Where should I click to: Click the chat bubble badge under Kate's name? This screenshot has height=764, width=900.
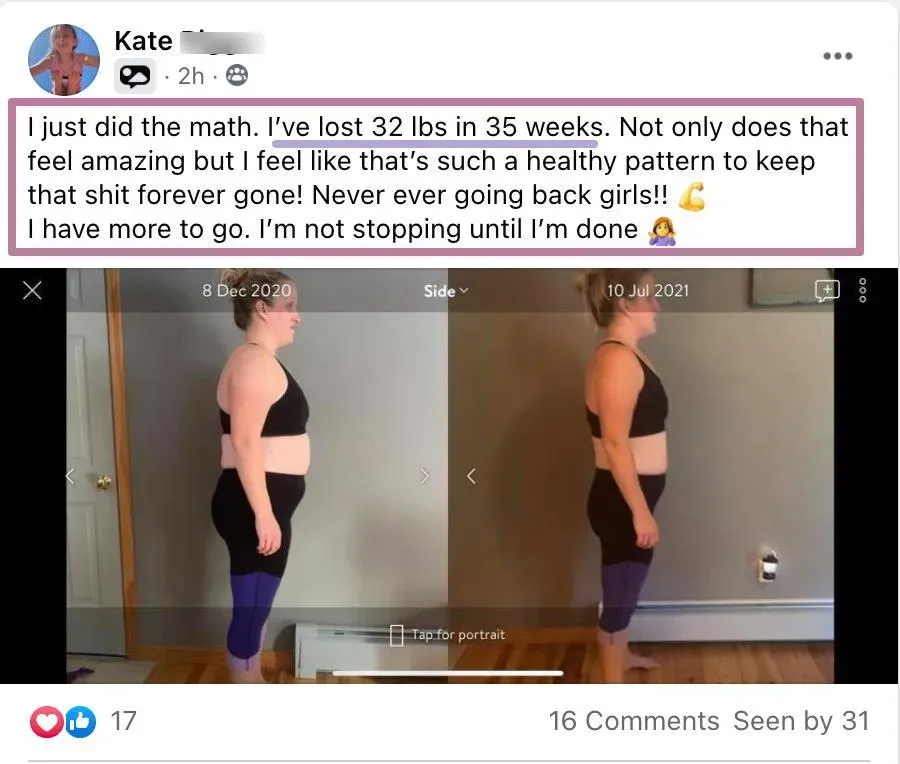135,76
